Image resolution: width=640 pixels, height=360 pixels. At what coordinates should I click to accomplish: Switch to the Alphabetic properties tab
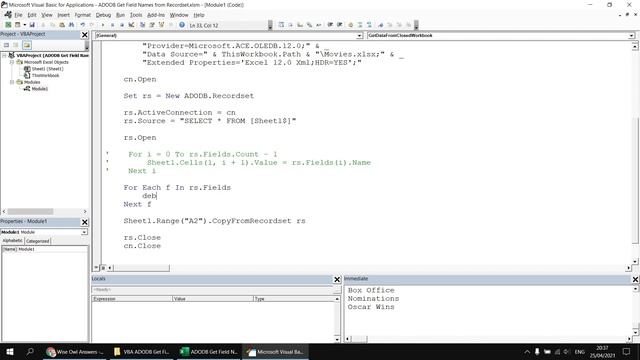(13, 241)
